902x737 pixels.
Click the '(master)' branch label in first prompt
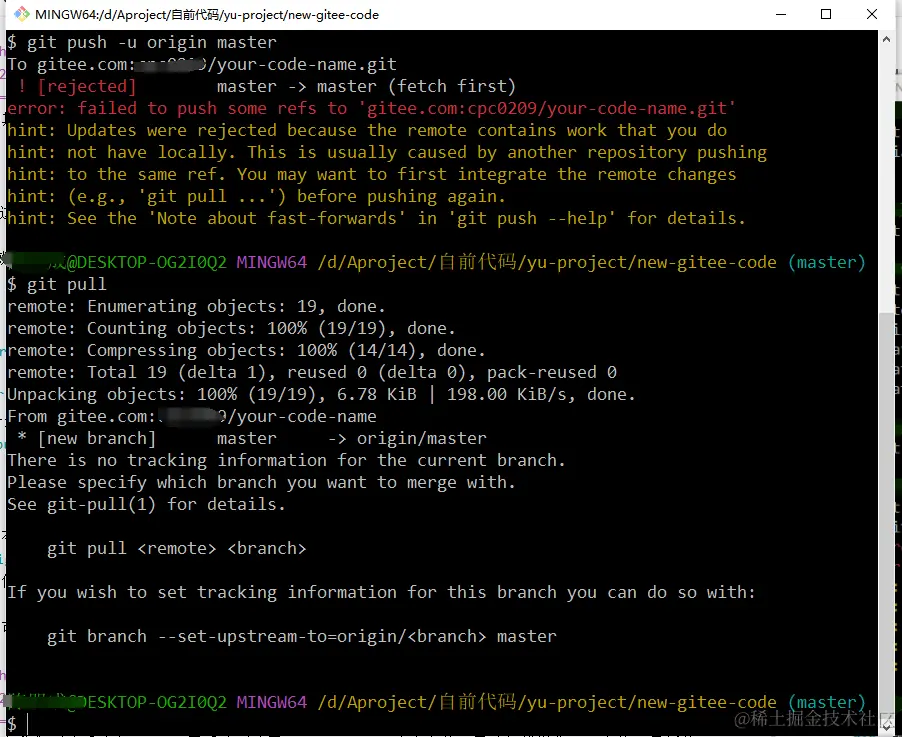(x=827, y=262)
